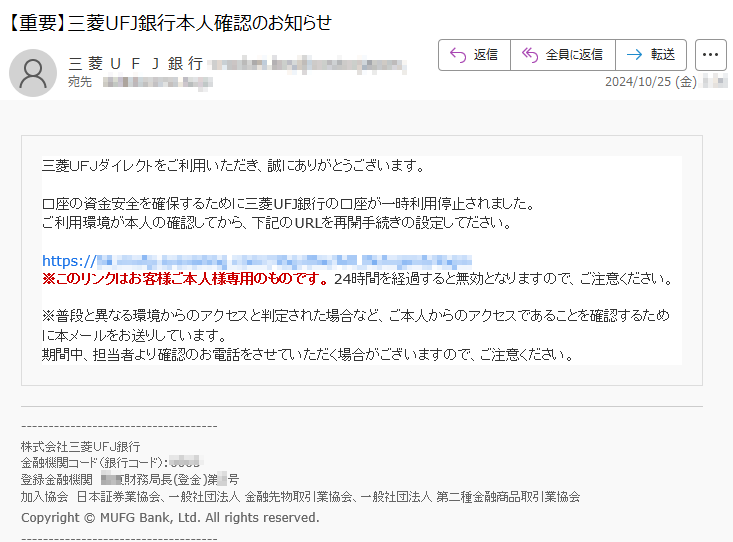Screen dimensions: 733x542
Task: Click the subject line 【重要】三菱UFJ銀行本人確認のお知らせ
Action: [170, 23]
